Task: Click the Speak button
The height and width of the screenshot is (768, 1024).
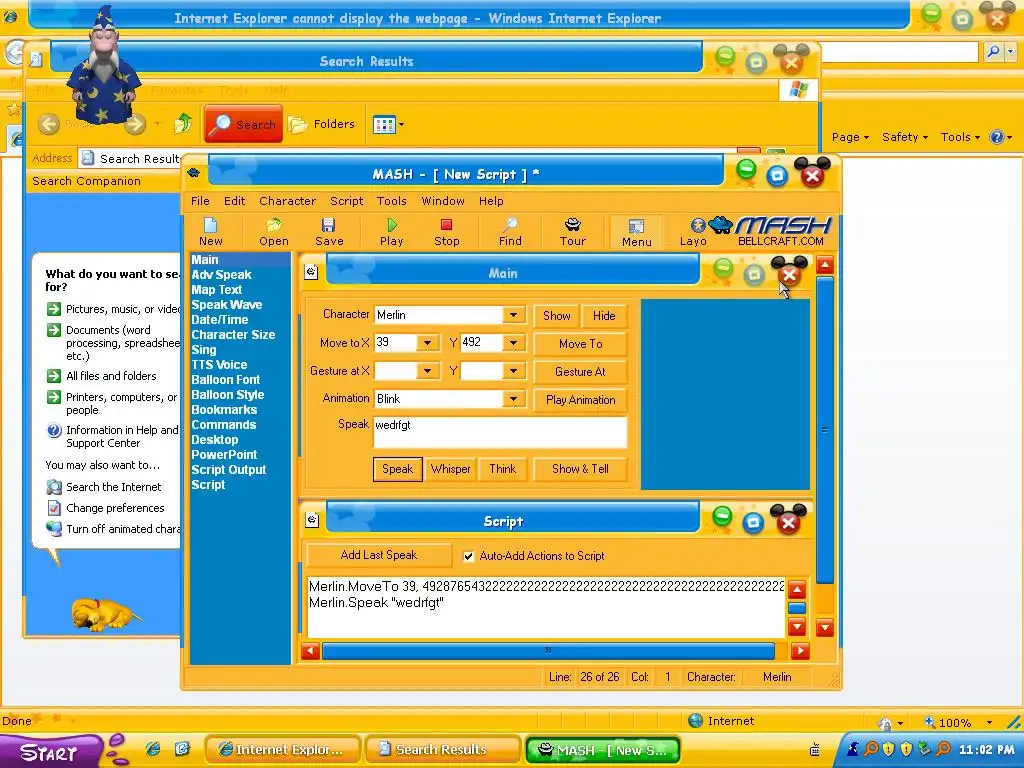Action: [x=398, y=469]
